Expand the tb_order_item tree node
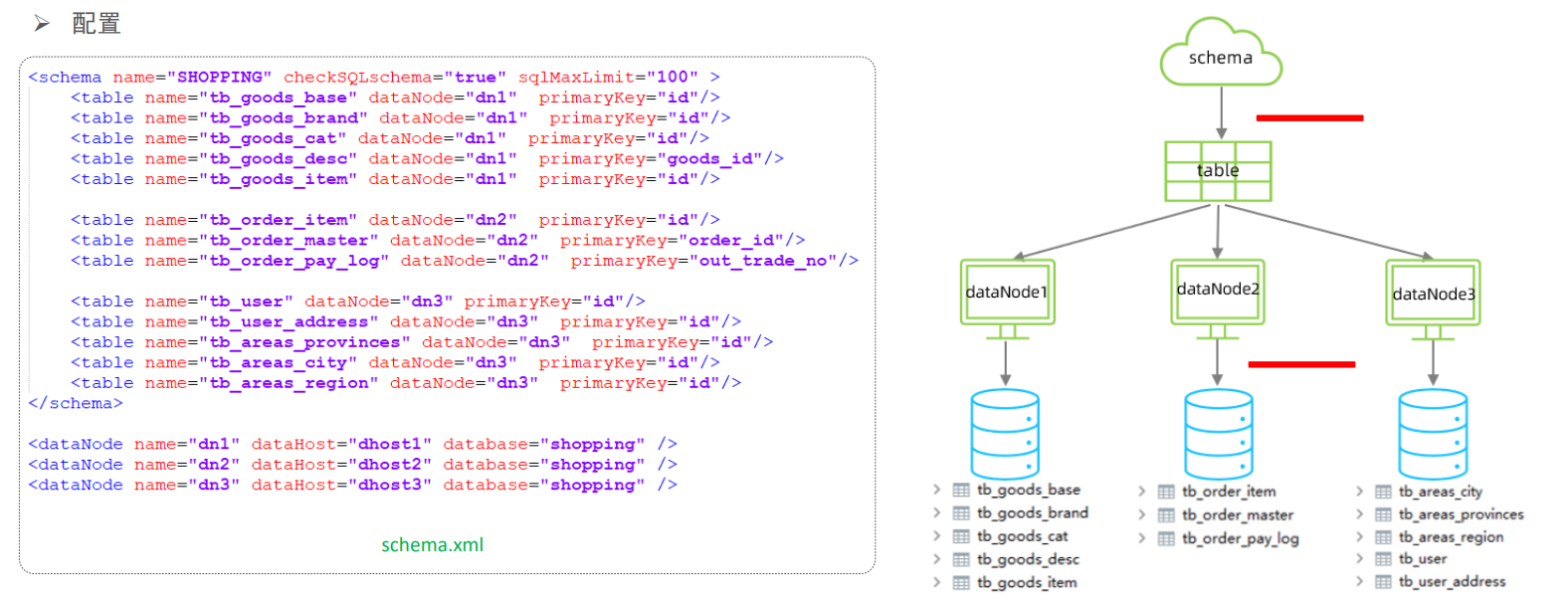 coord(1142,491)
